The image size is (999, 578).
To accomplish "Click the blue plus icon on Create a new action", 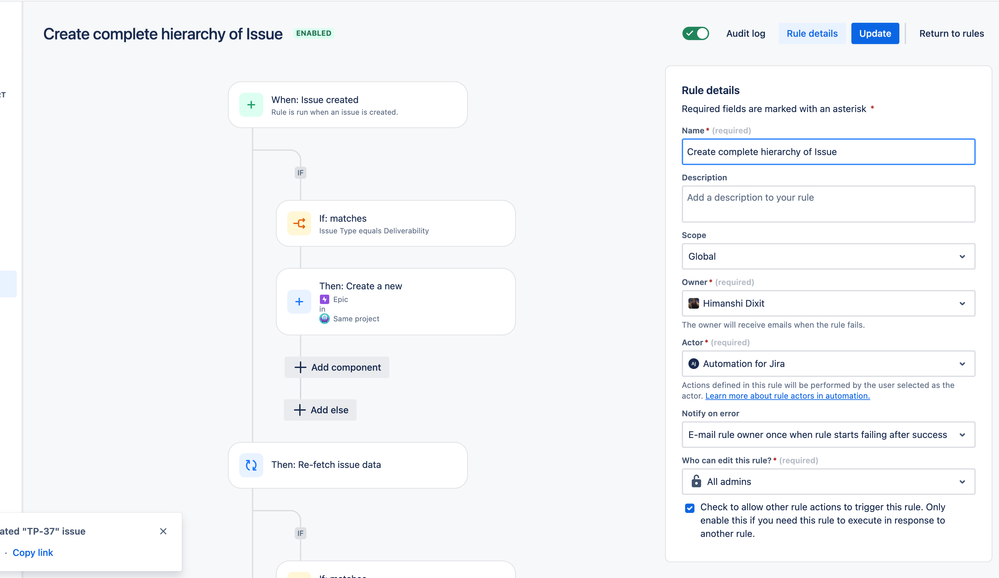I will click(x=299, y=301).
